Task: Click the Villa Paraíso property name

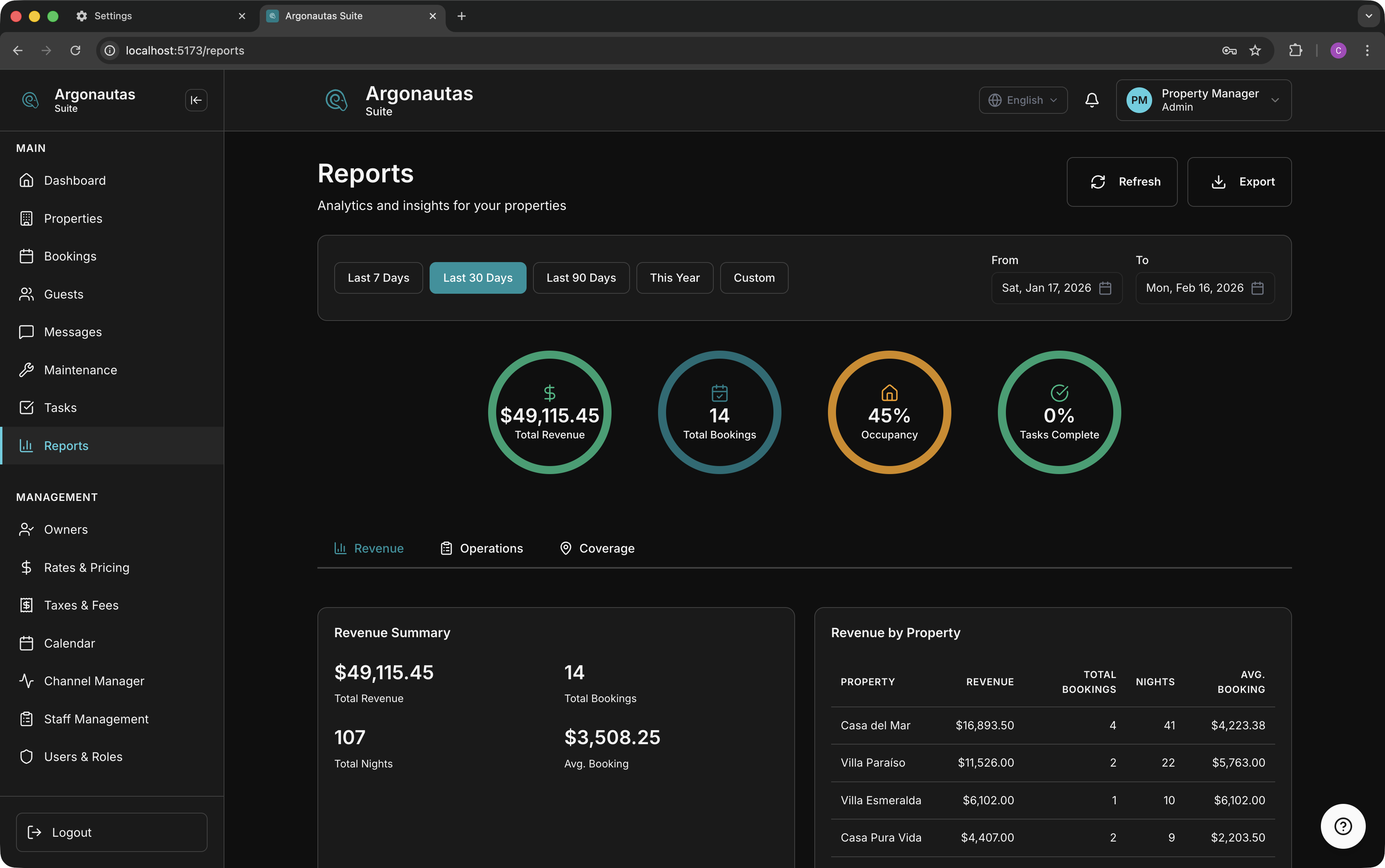Action: click(872, 763)
